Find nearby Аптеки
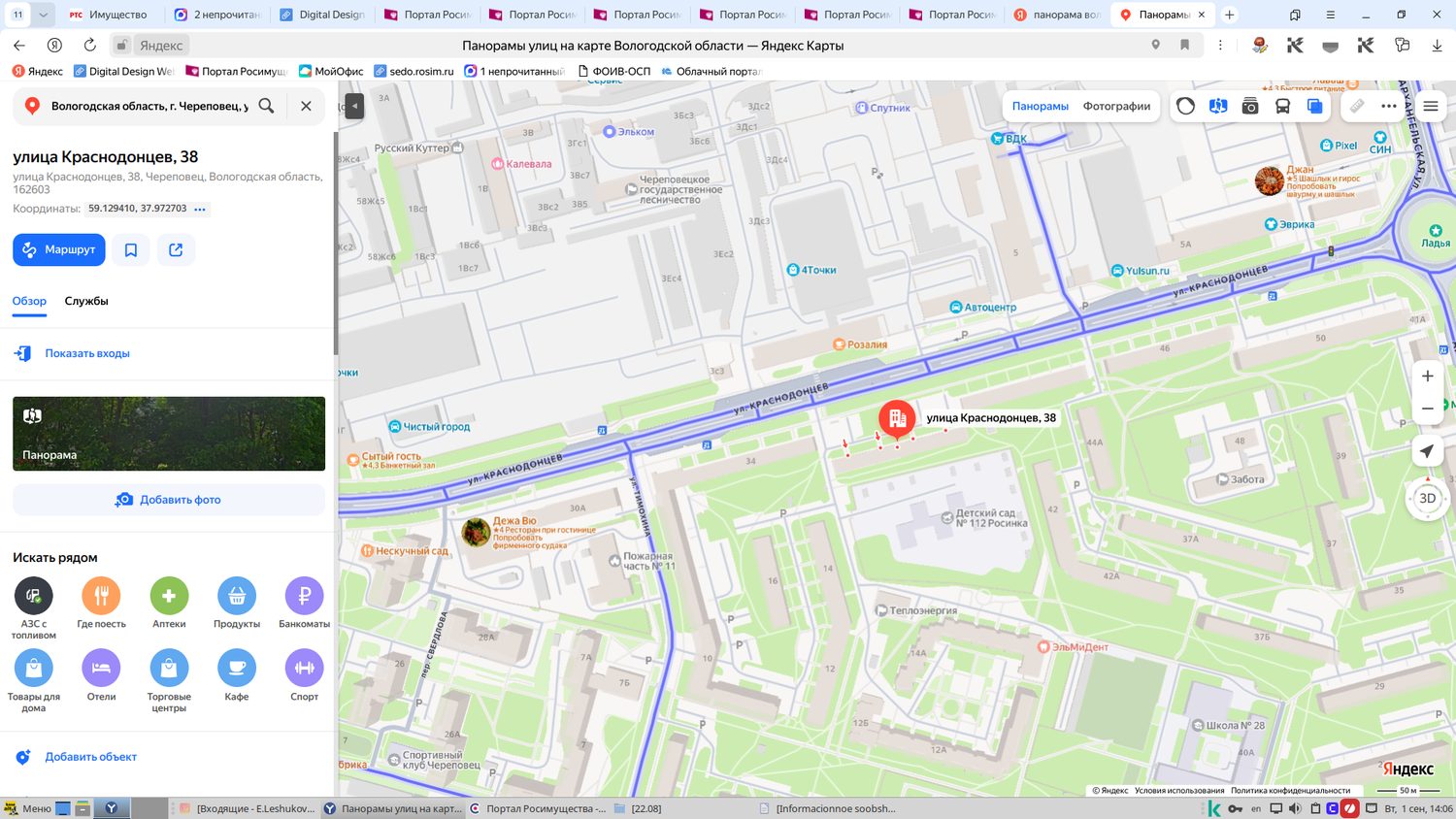This screenshot has height=819, width=1456. pos(169,603)
